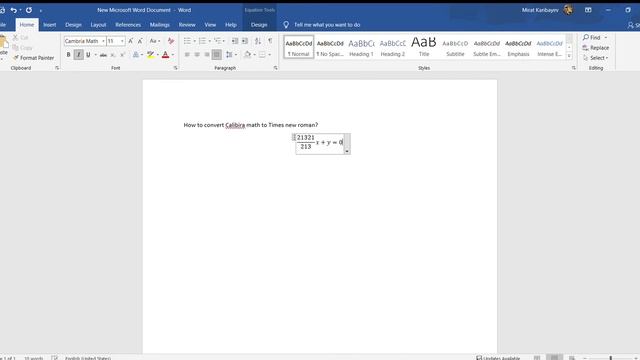Apply red font color
This screenshot has width=640, height=360.
[x=165, y=55]
